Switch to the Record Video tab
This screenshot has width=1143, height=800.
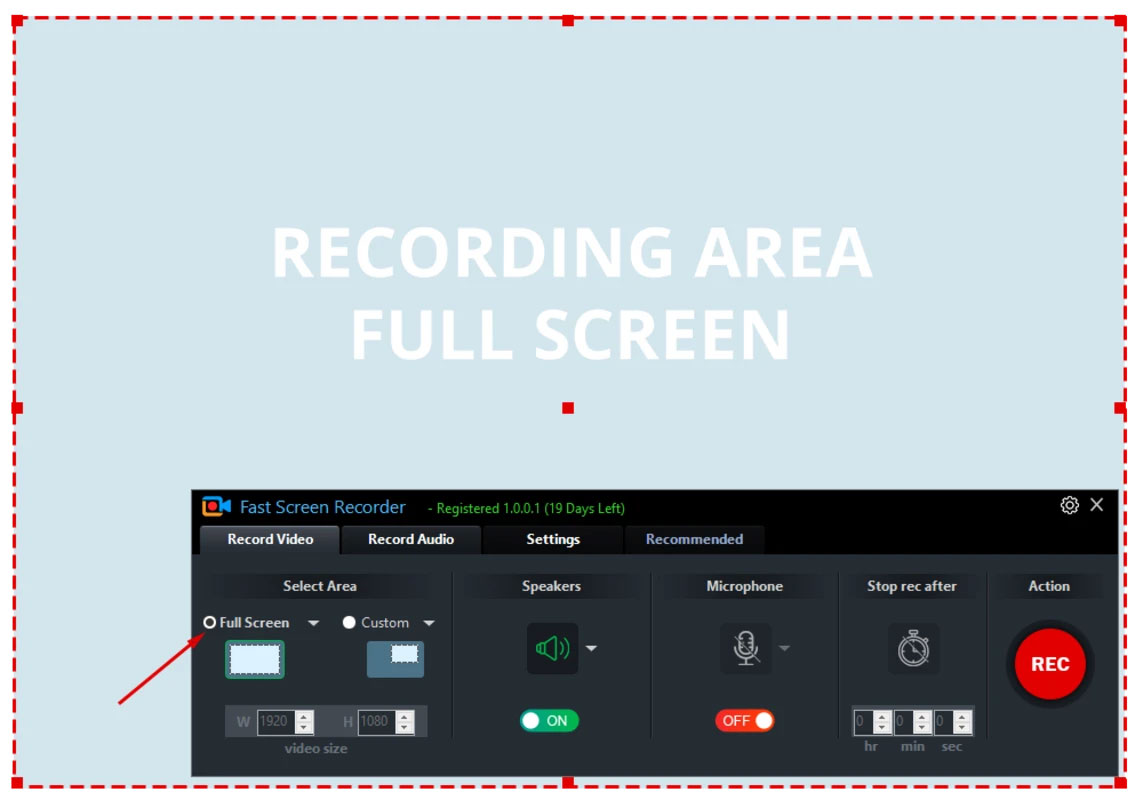(x=270, y=539)
